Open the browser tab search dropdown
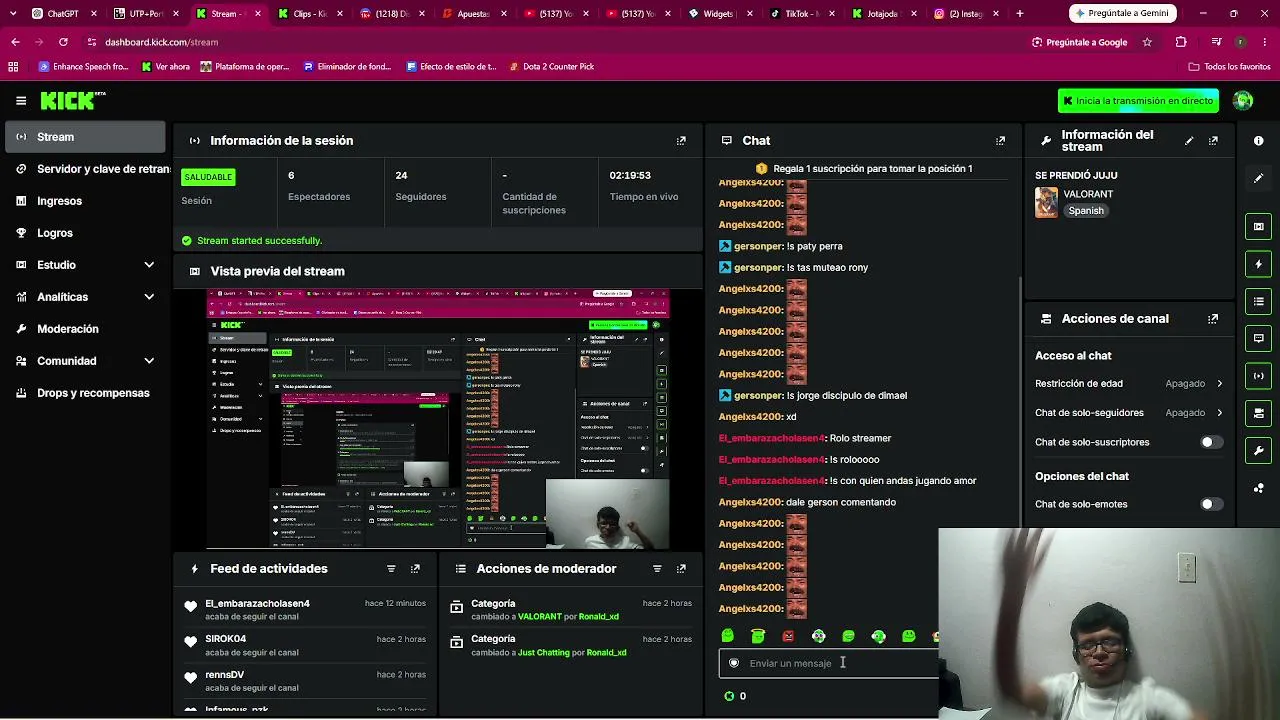 (13, 14)
